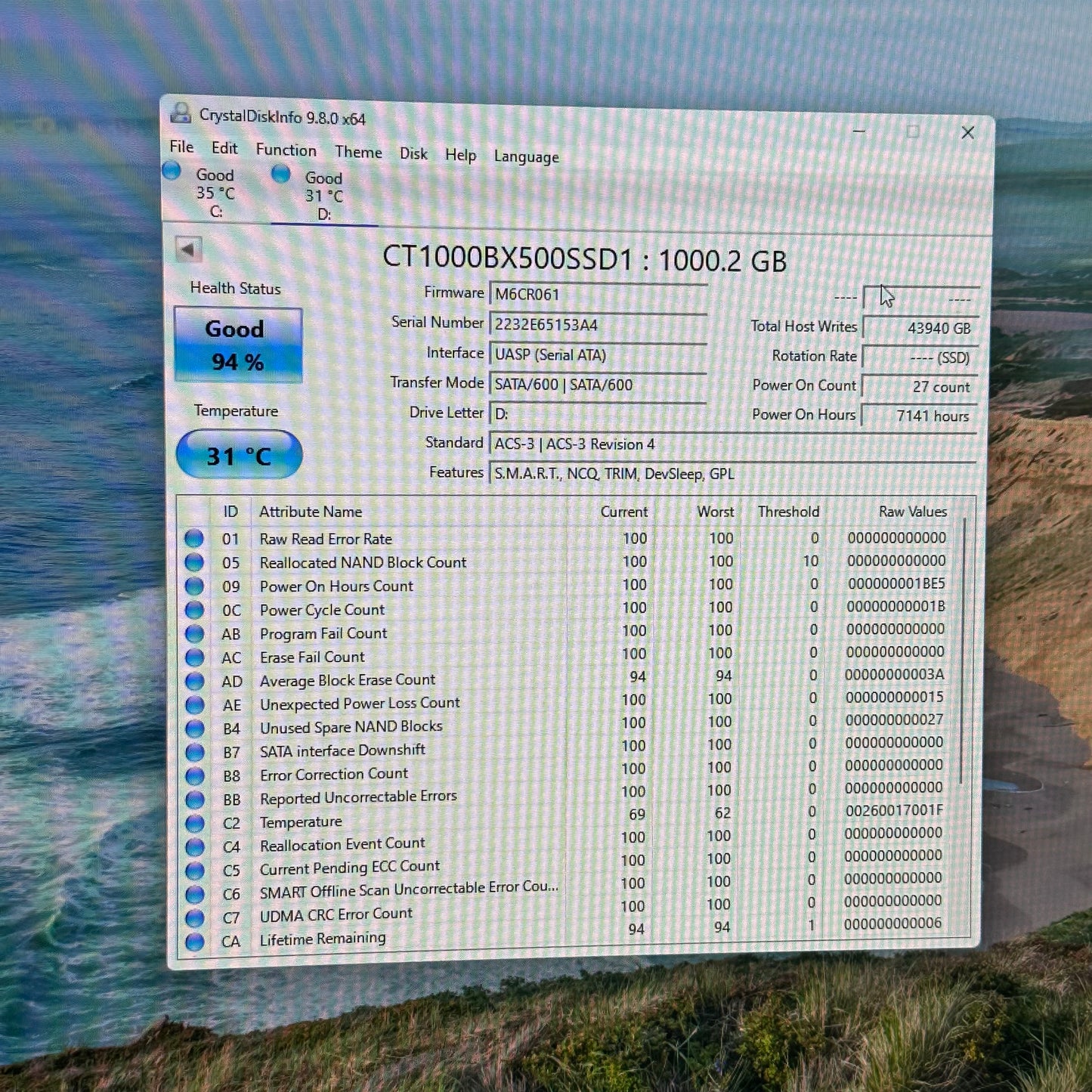
Task: Click status orb for UDMA CRC Error Count
Action: (x=194, y=918)
